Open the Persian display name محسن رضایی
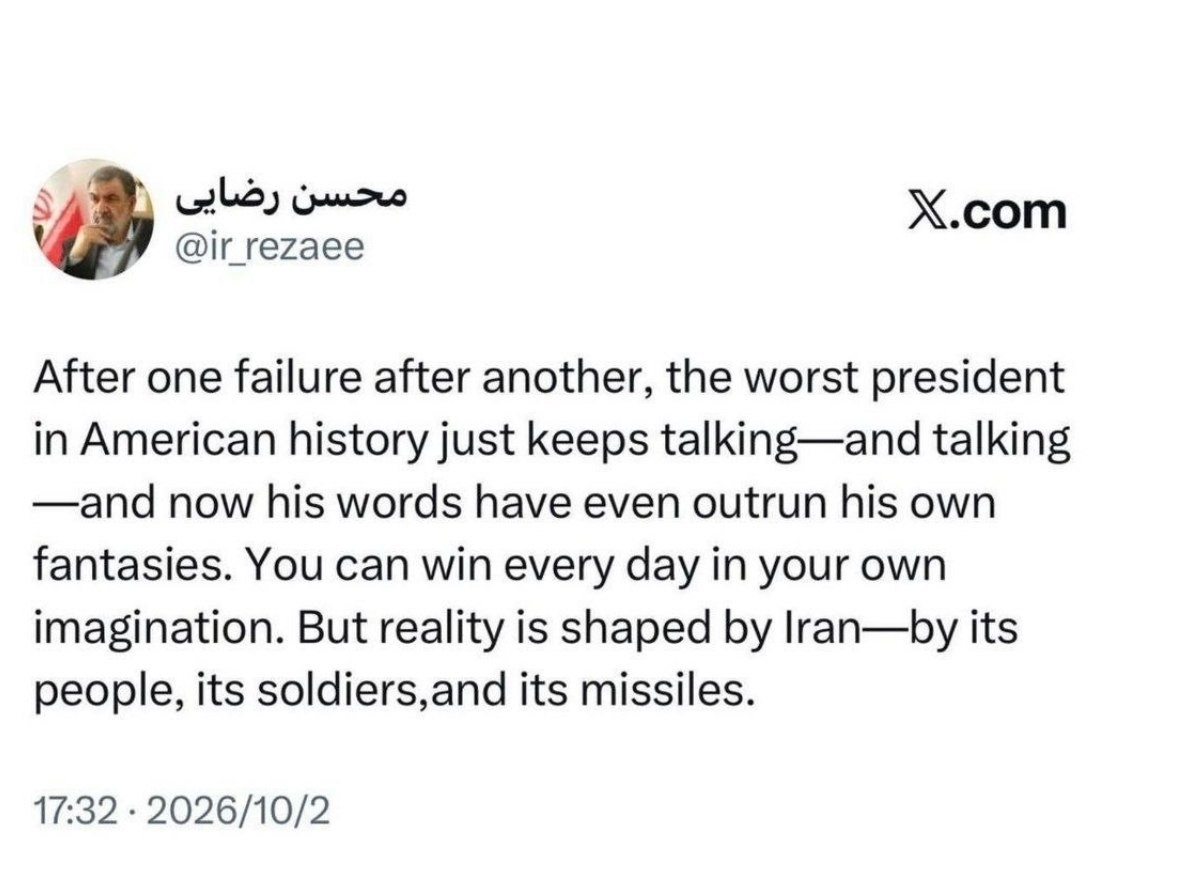Image resolution: width=1181 pixels, height=888 pixels. 291,196
